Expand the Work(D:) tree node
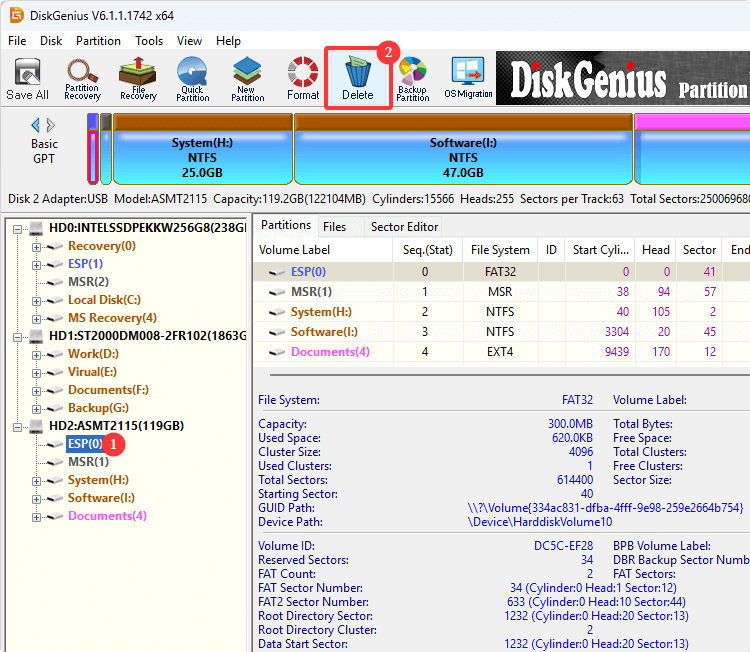 click(x=36, y=355)
